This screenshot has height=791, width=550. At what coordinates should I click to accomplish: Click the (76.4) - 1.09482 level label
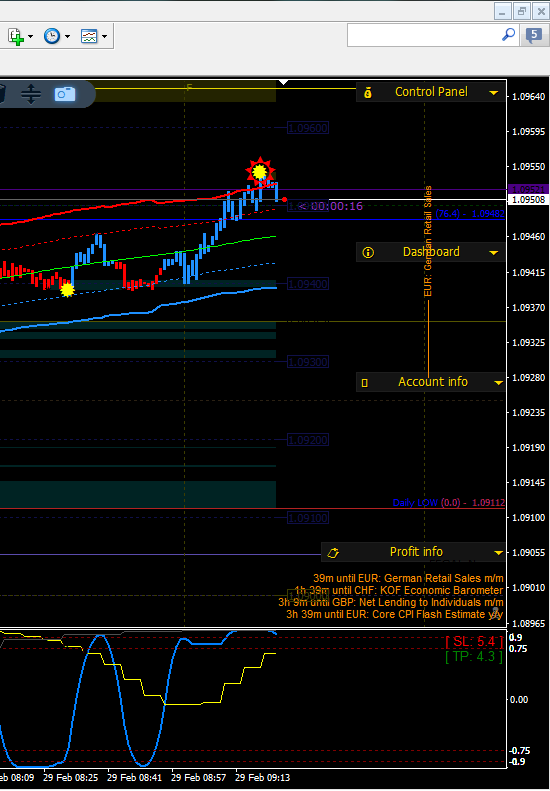tap(470, 214)
